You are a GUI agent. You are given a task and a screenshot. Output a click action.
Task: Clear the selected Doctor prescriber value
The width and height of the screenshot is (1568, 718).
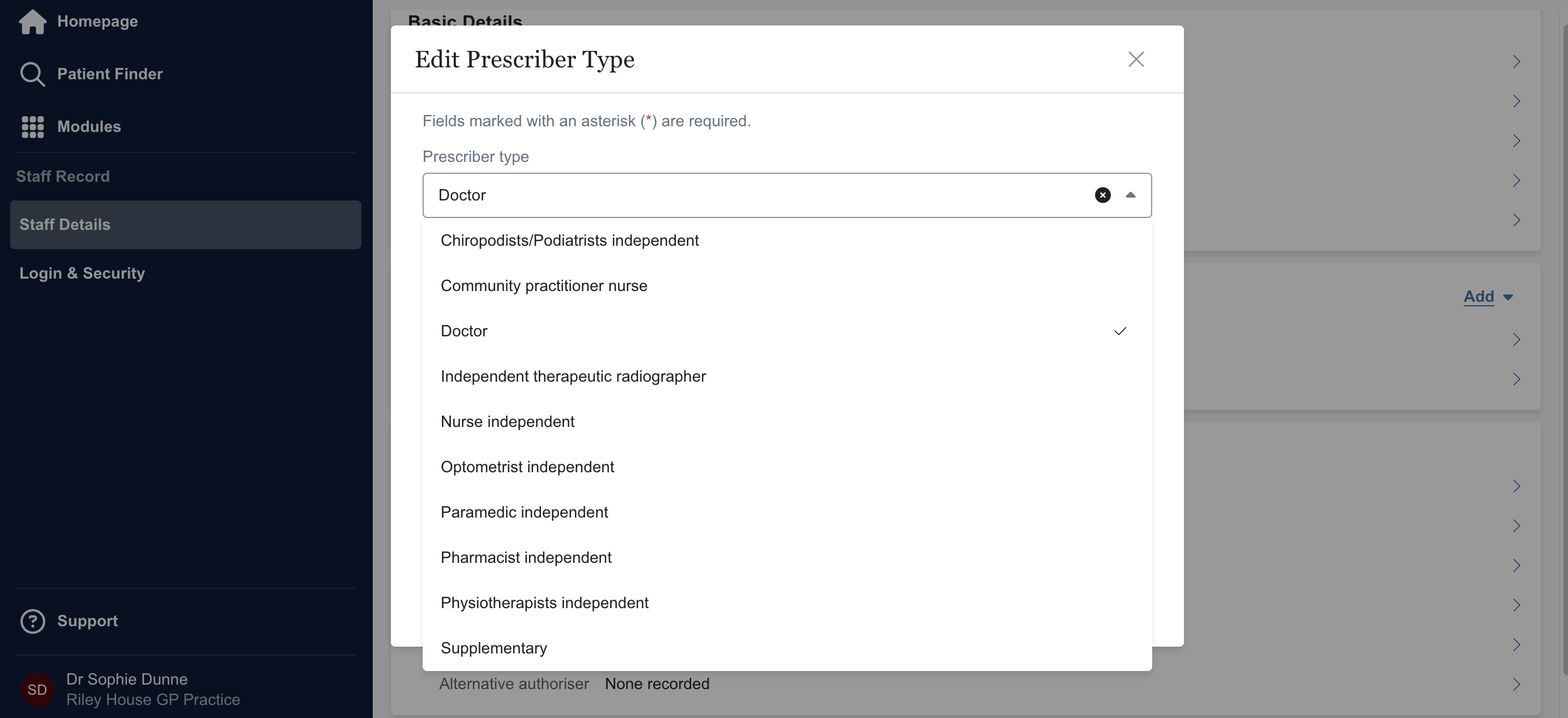point(1102,195)
